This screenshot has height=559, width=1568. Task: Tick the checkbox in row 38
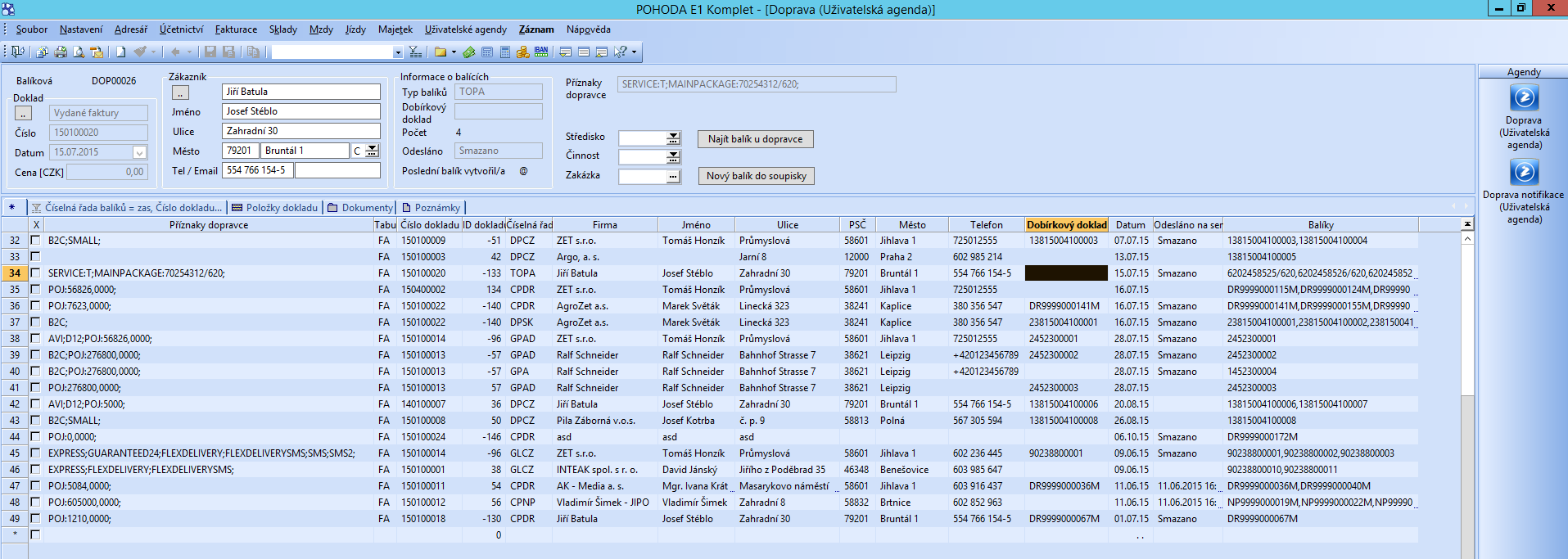(x=35, y=339)
